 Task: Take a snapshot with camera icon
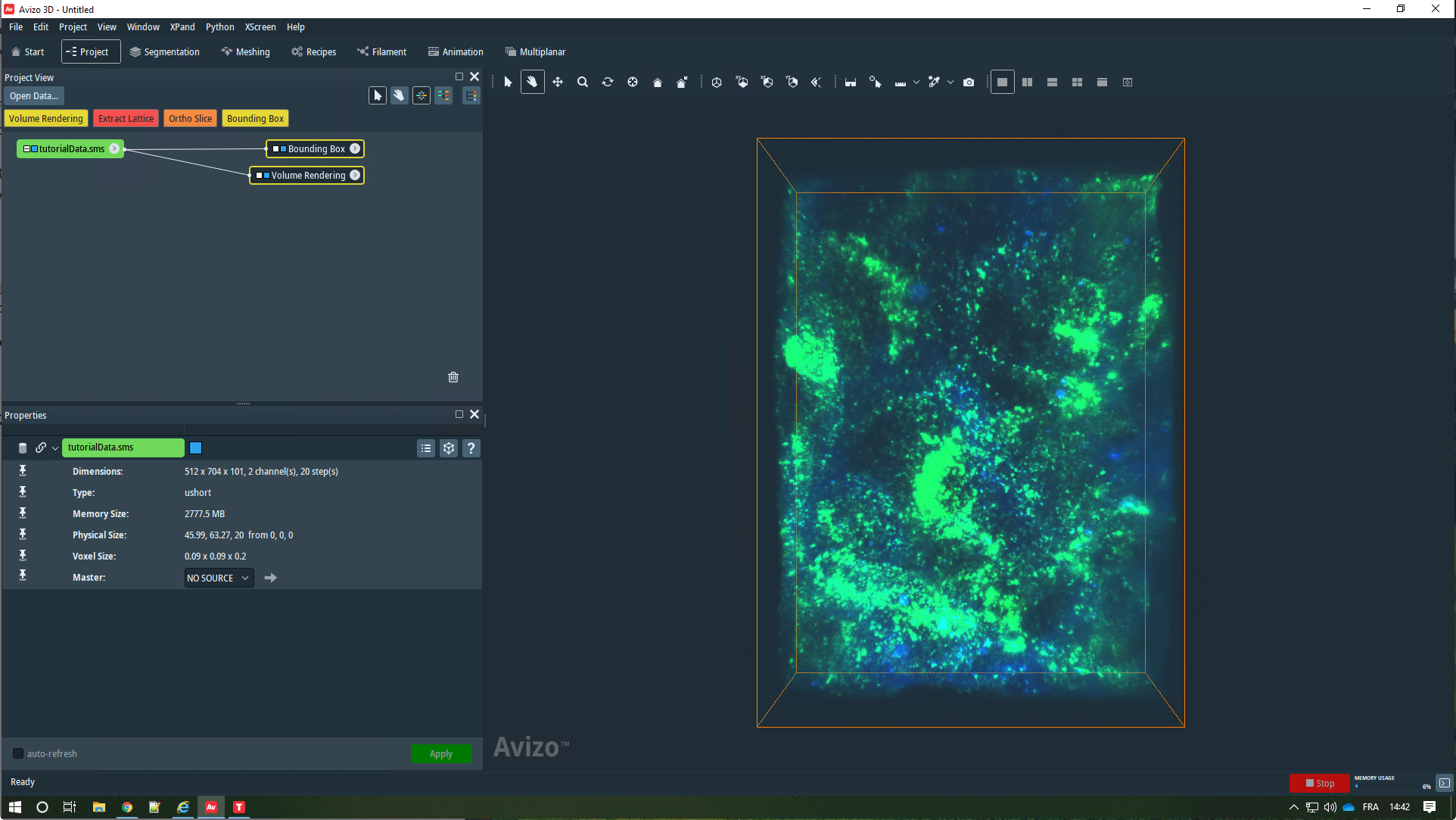969,82
